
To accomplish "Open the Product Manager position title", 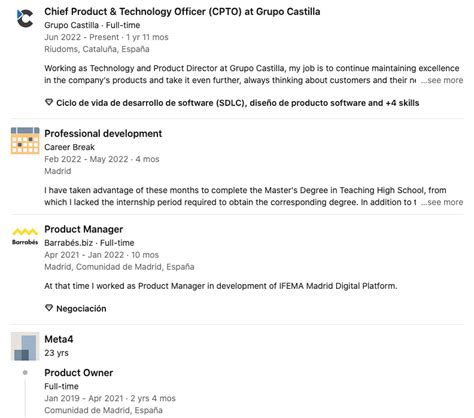I will coord(84,229).
